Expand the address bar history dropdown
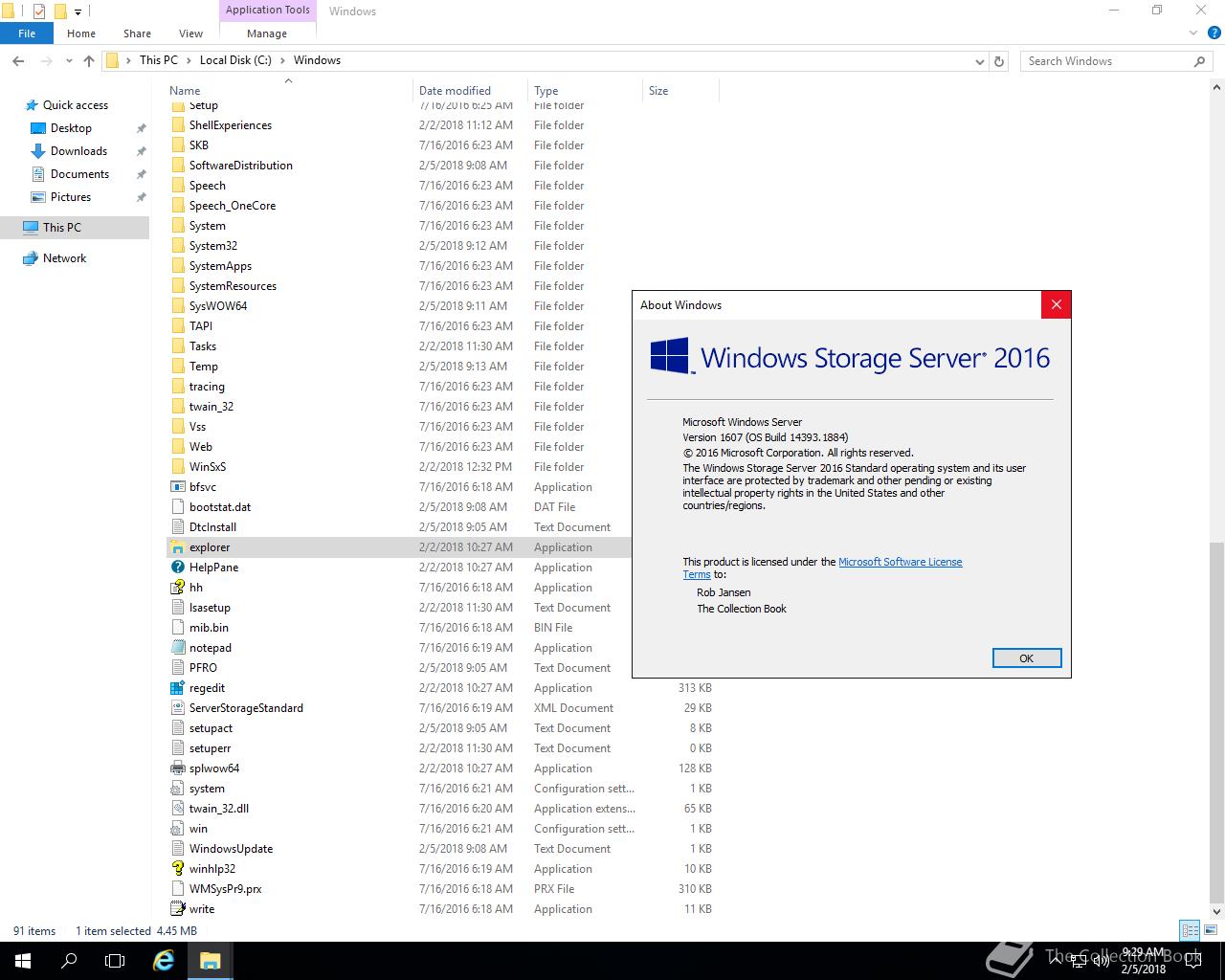Image resolution: width=1225 pixels, height=980 pixels. pos(979,61)
